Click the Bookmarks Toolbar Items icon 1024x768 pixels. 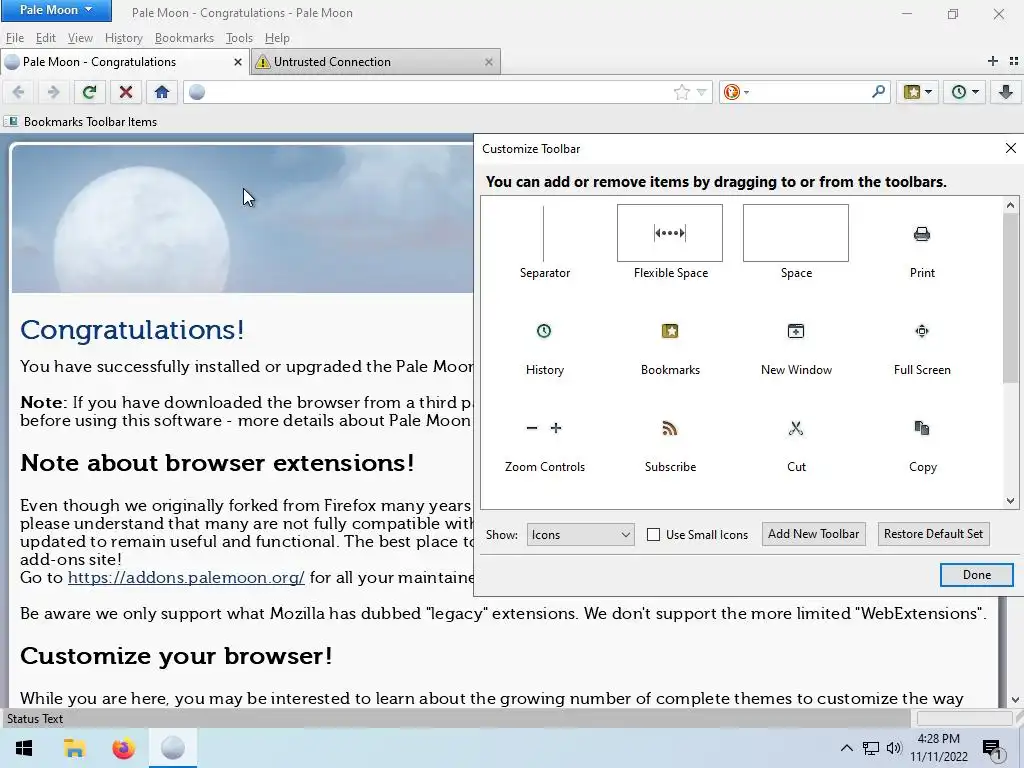10,121
